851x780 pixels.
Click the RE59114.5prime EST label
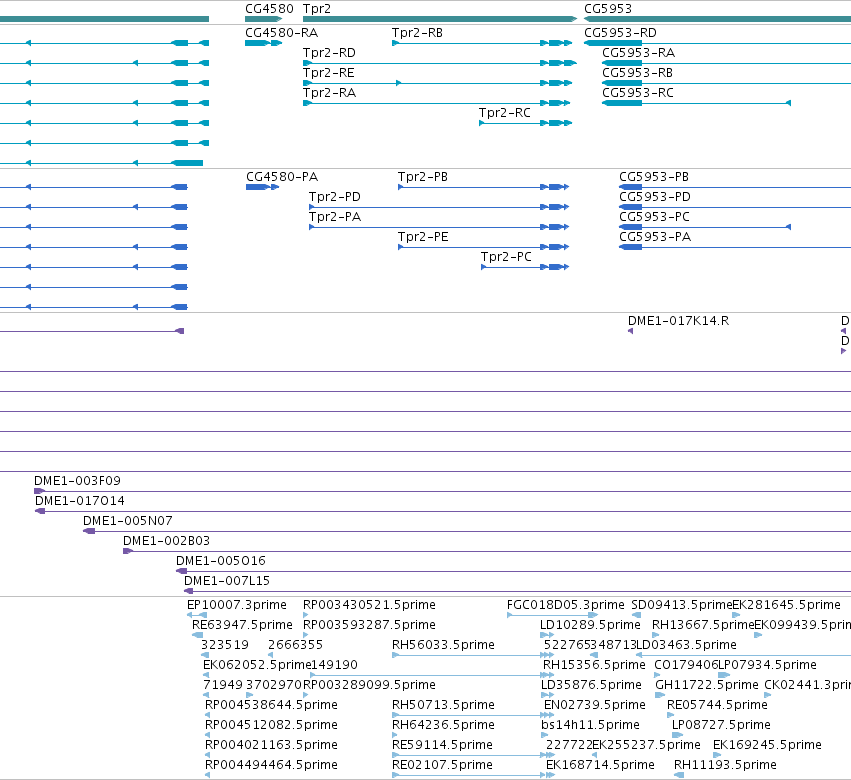pyautogui.click(x=442, y=745)
